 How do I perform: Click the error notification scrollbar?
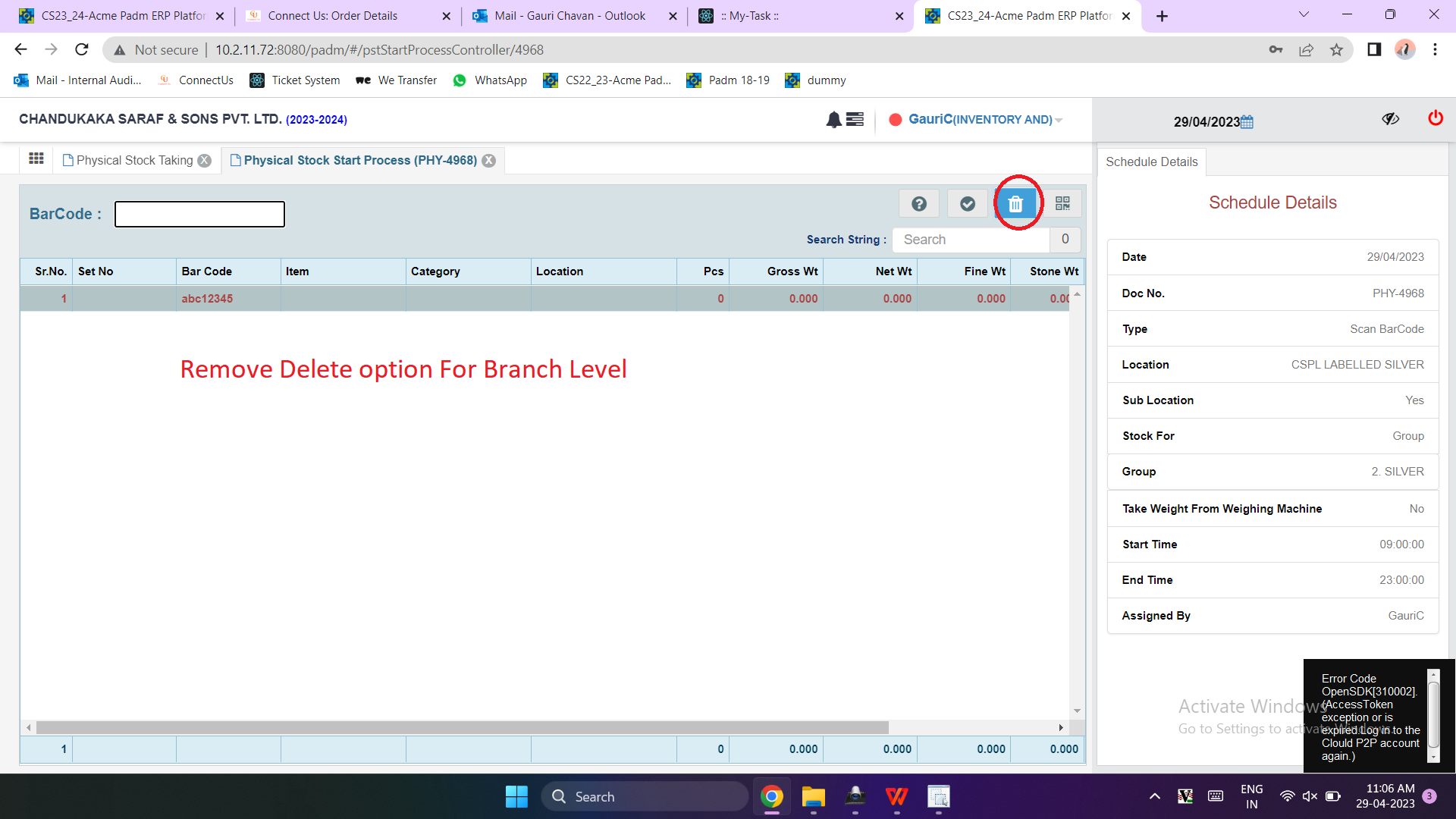(1433, 716)
